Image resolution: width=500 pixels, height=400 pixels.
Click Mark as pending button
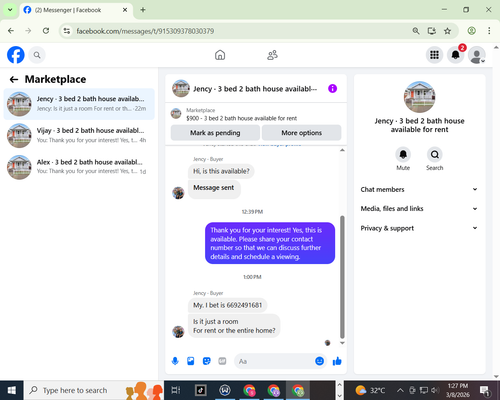click(x=215, y=133)
